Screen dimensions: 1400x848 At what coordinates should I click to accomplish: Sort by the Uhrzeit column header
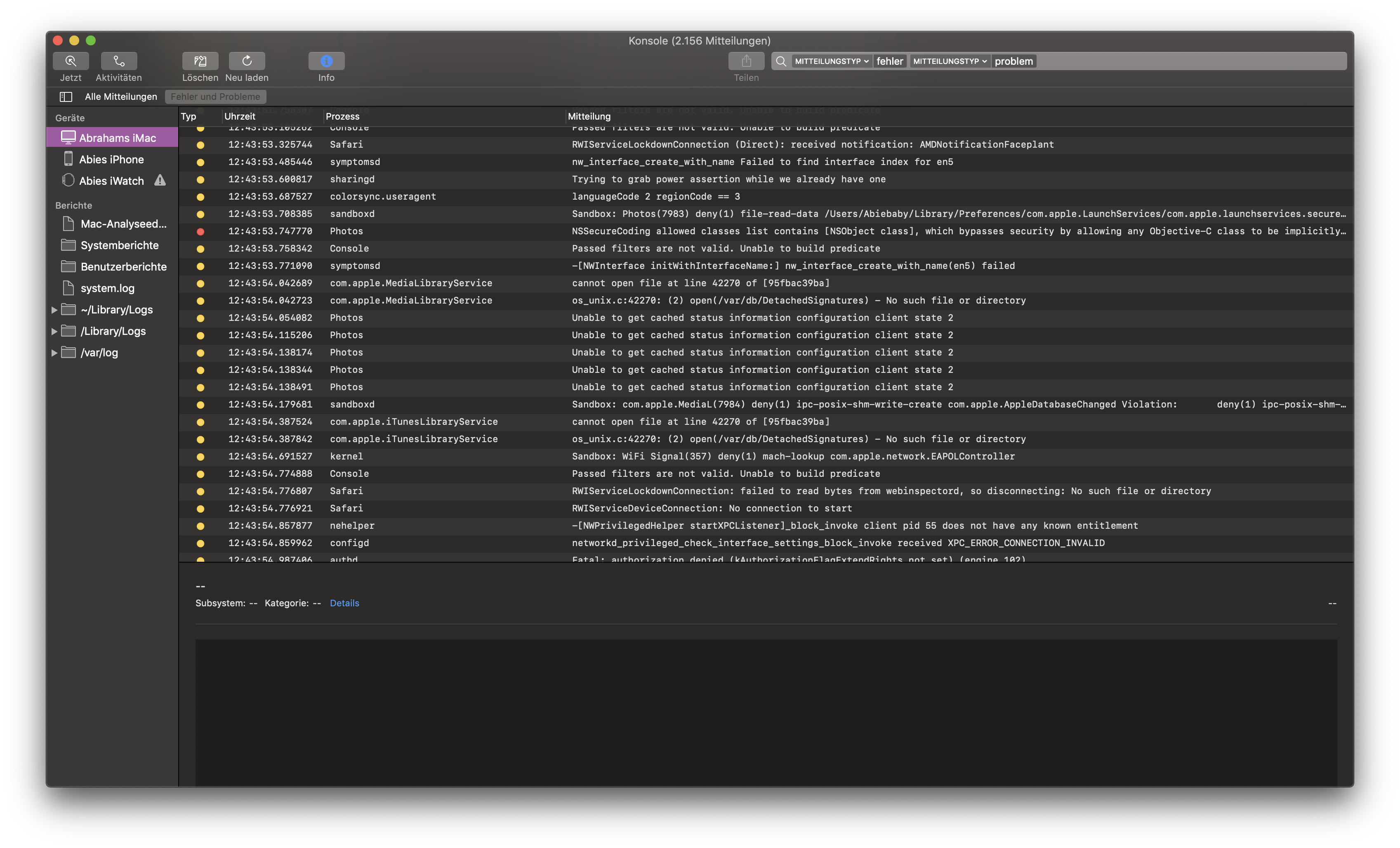tap(240, 116)
